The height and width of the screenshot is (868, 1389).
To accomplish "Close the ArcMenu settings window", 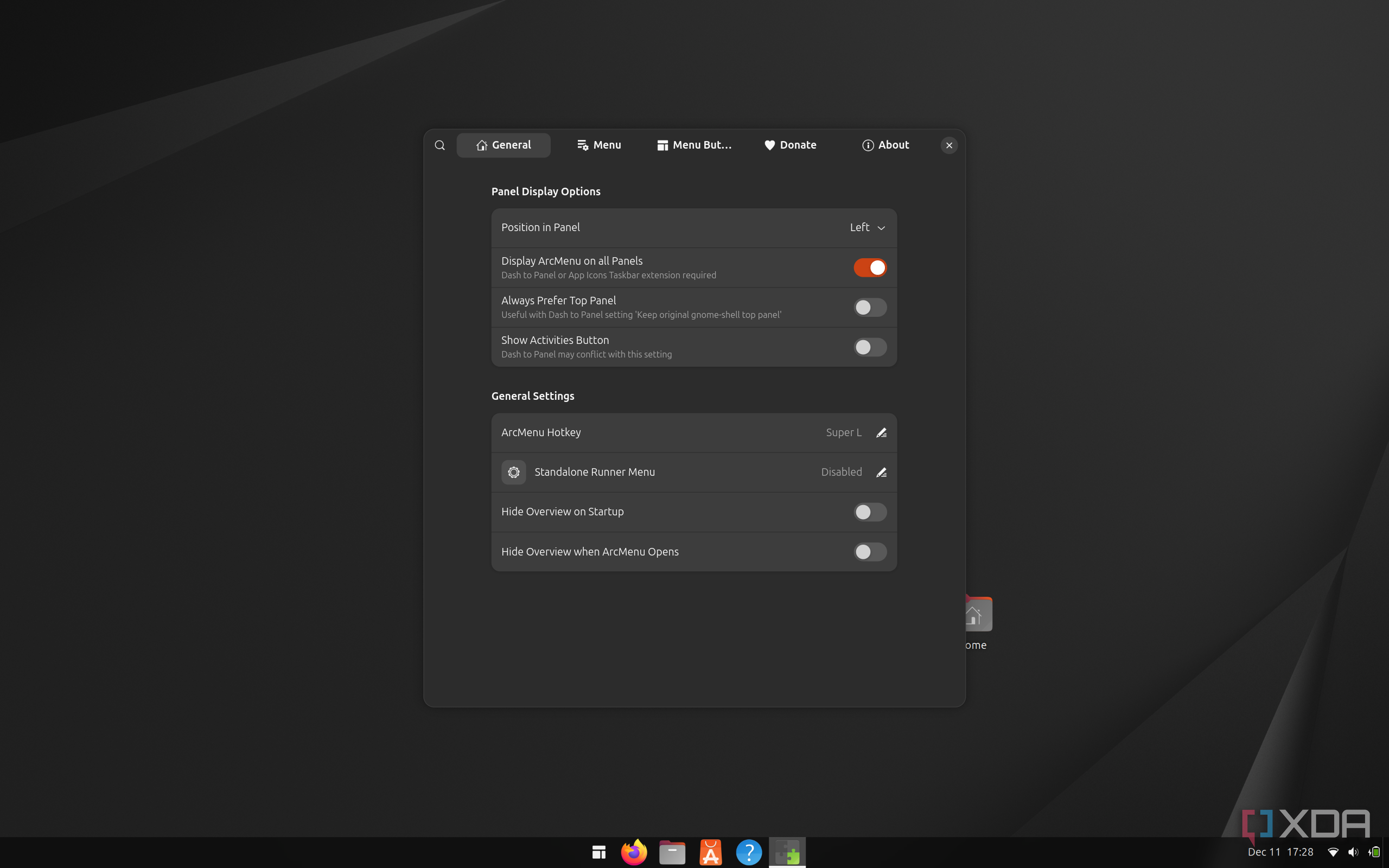I will [949, 145].
